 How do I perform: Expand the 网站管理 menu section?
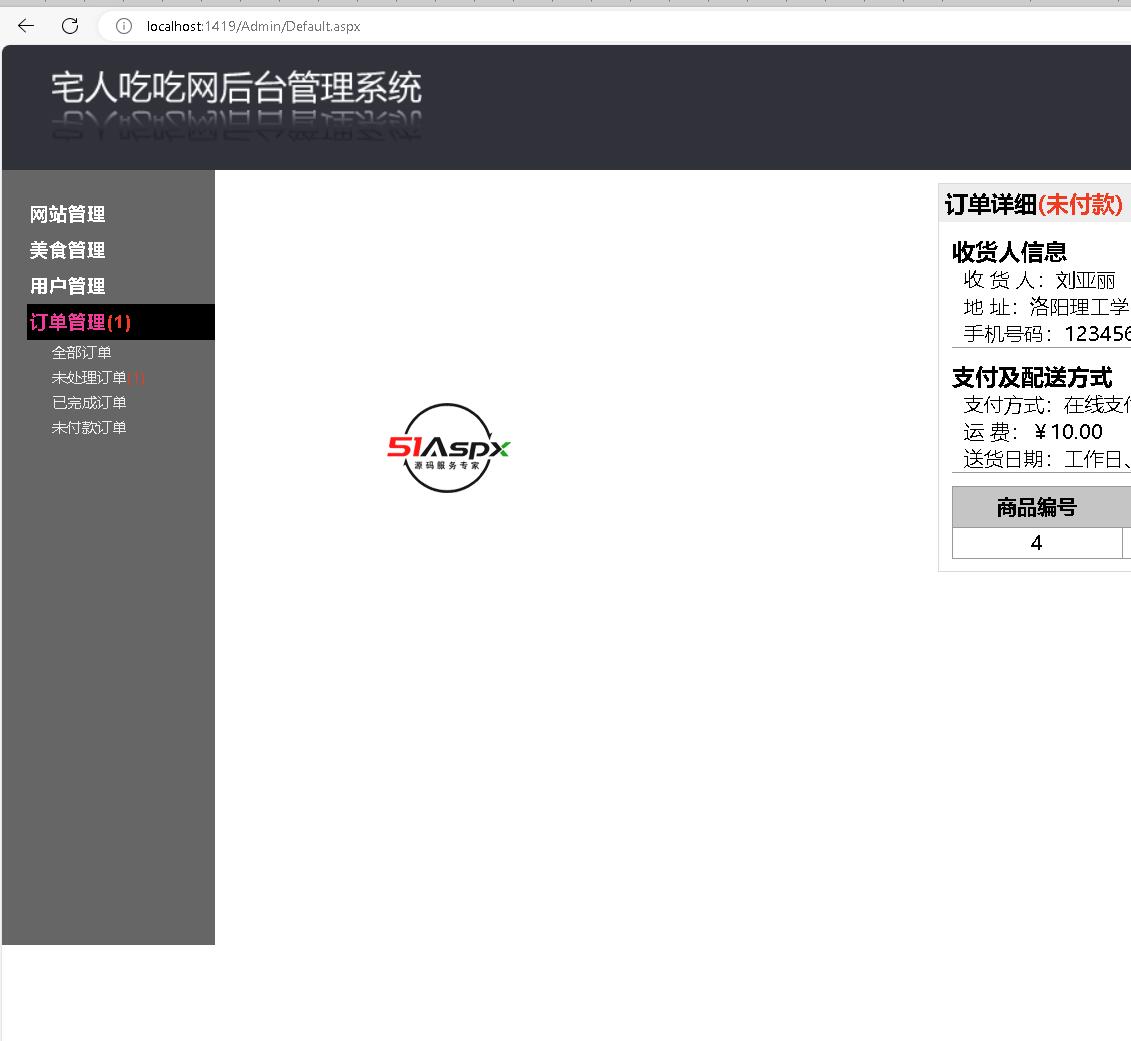(x=67, y=214)
